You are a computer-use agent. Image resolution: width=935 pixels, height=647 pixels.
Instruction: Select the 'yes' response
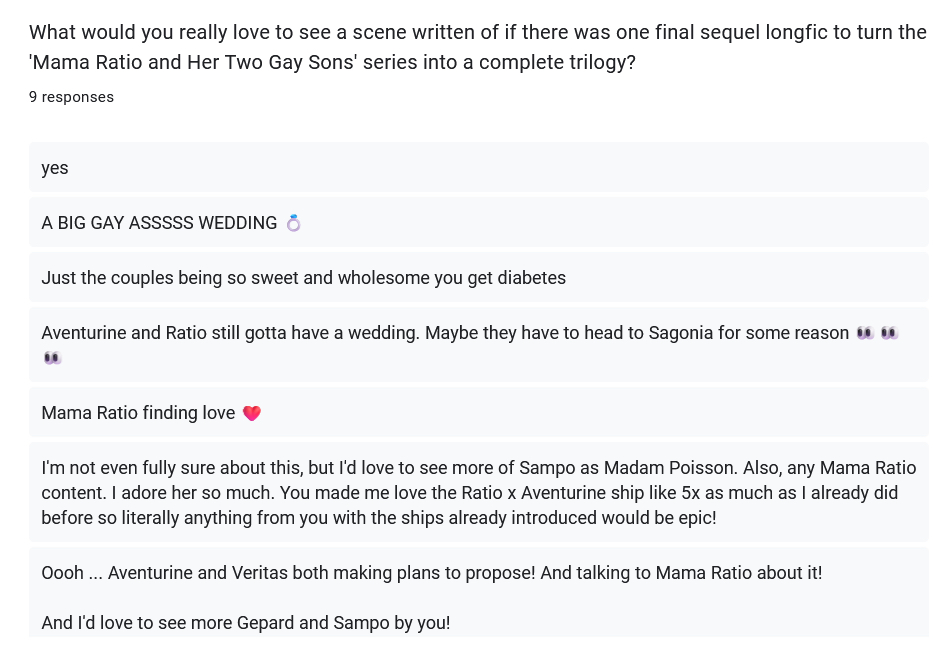[x=55, y=168]
